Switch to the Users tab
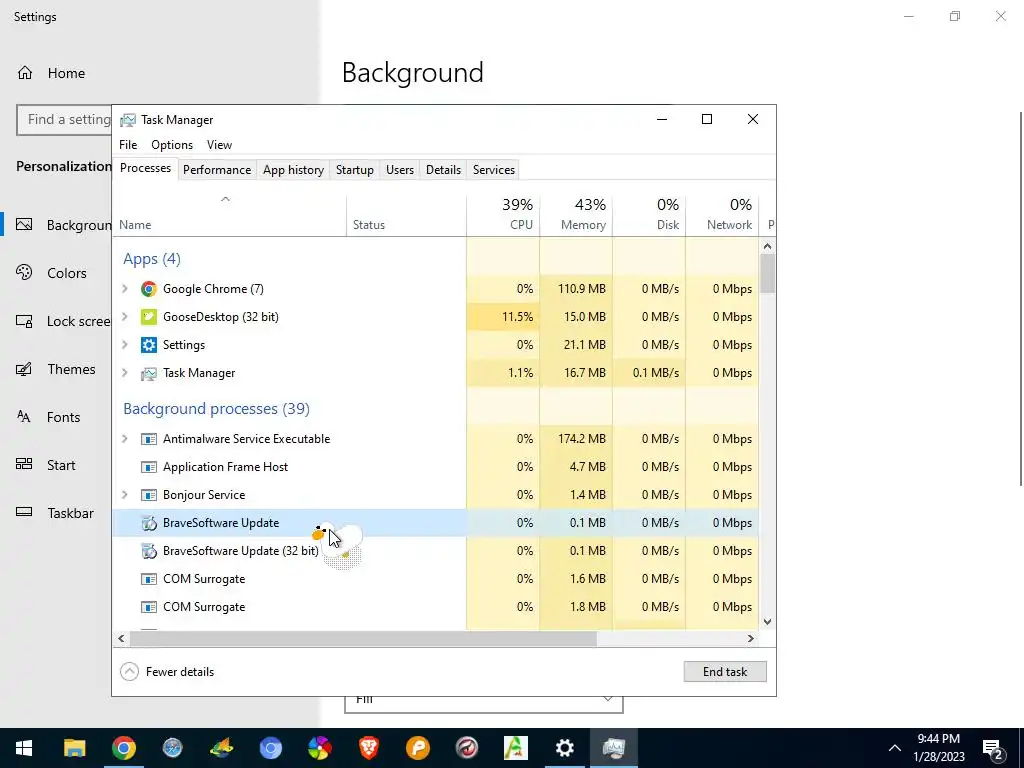This screenshot has height=768, width=1024. [400, 170]
